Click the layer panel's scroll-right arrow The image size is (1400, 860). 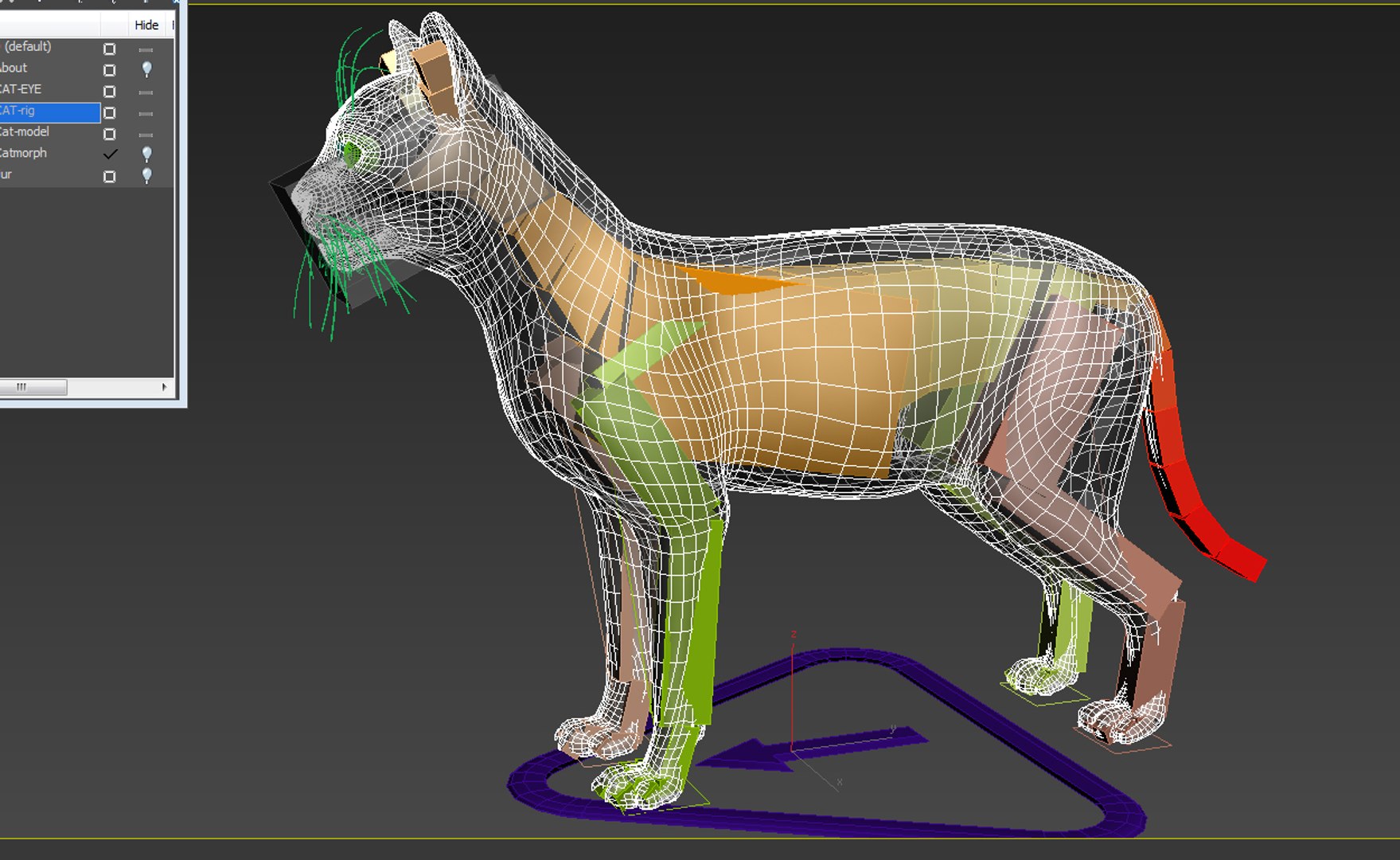coord(165,387)
